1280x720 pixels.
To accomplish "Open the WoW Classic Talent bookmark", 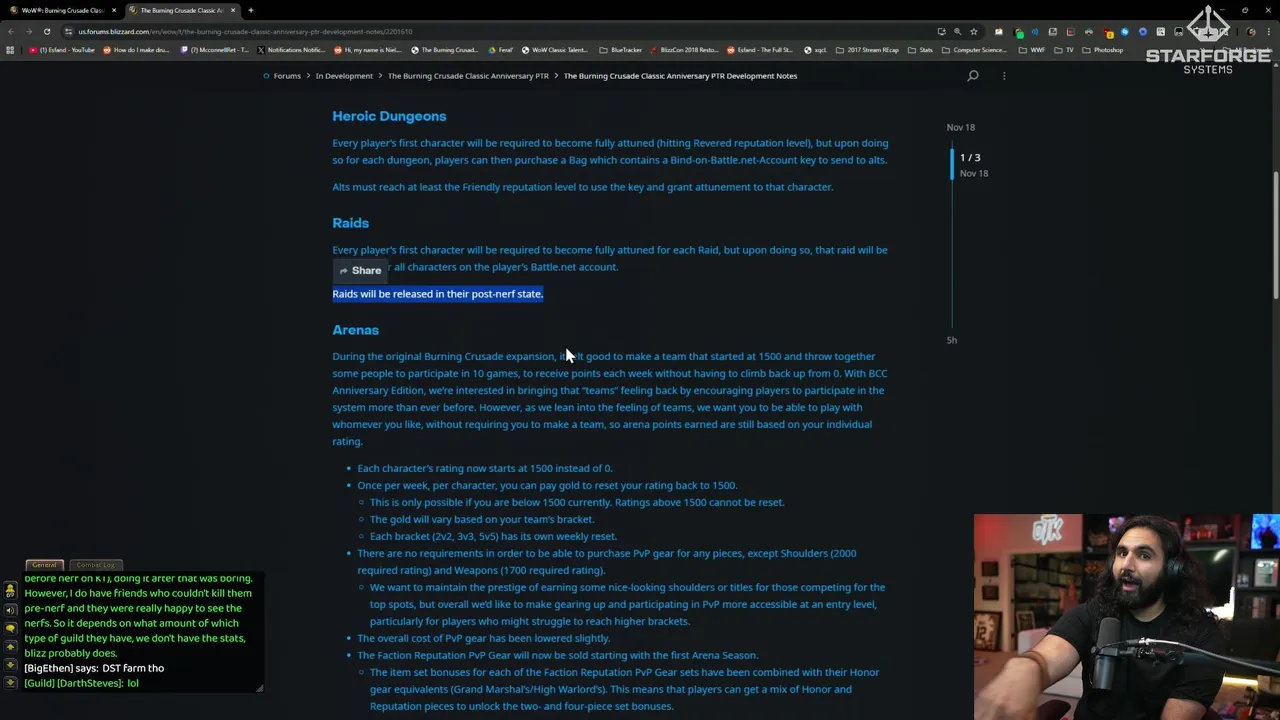I will click(555, 50).
